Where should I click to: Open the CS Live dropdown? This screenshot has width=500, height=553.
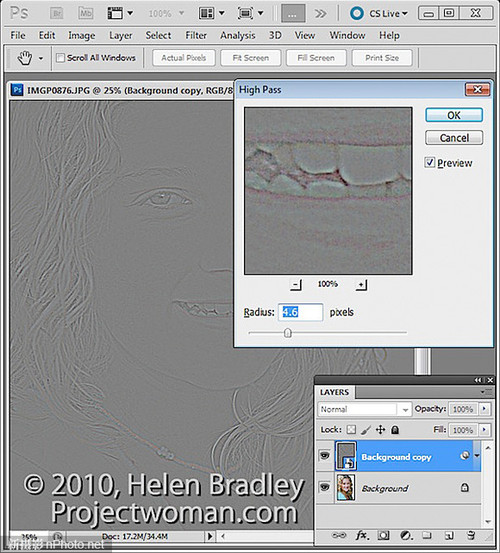[x=379, y=13]
